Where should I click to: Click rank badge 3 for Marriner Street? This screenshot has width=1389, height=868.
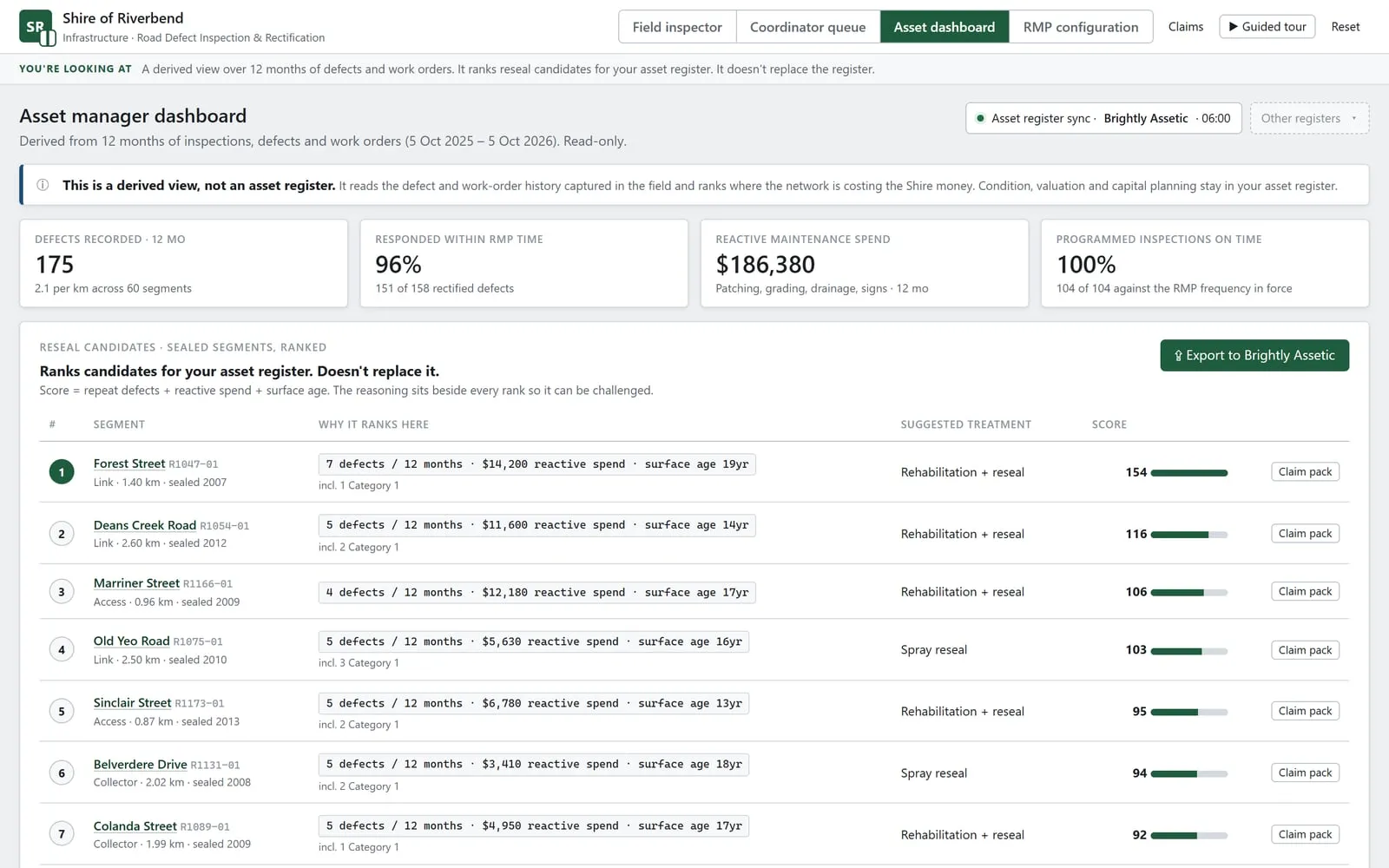[x=61, y=592]
